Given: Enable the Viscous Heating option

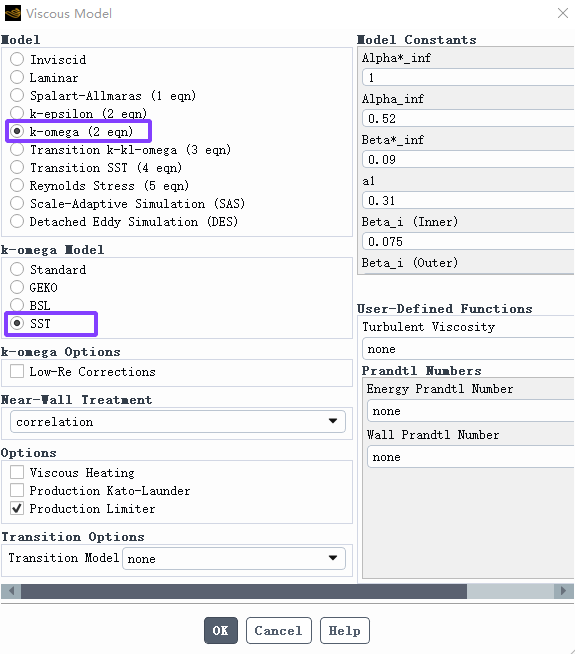Looking at the screenshot, I should point(17,472).
